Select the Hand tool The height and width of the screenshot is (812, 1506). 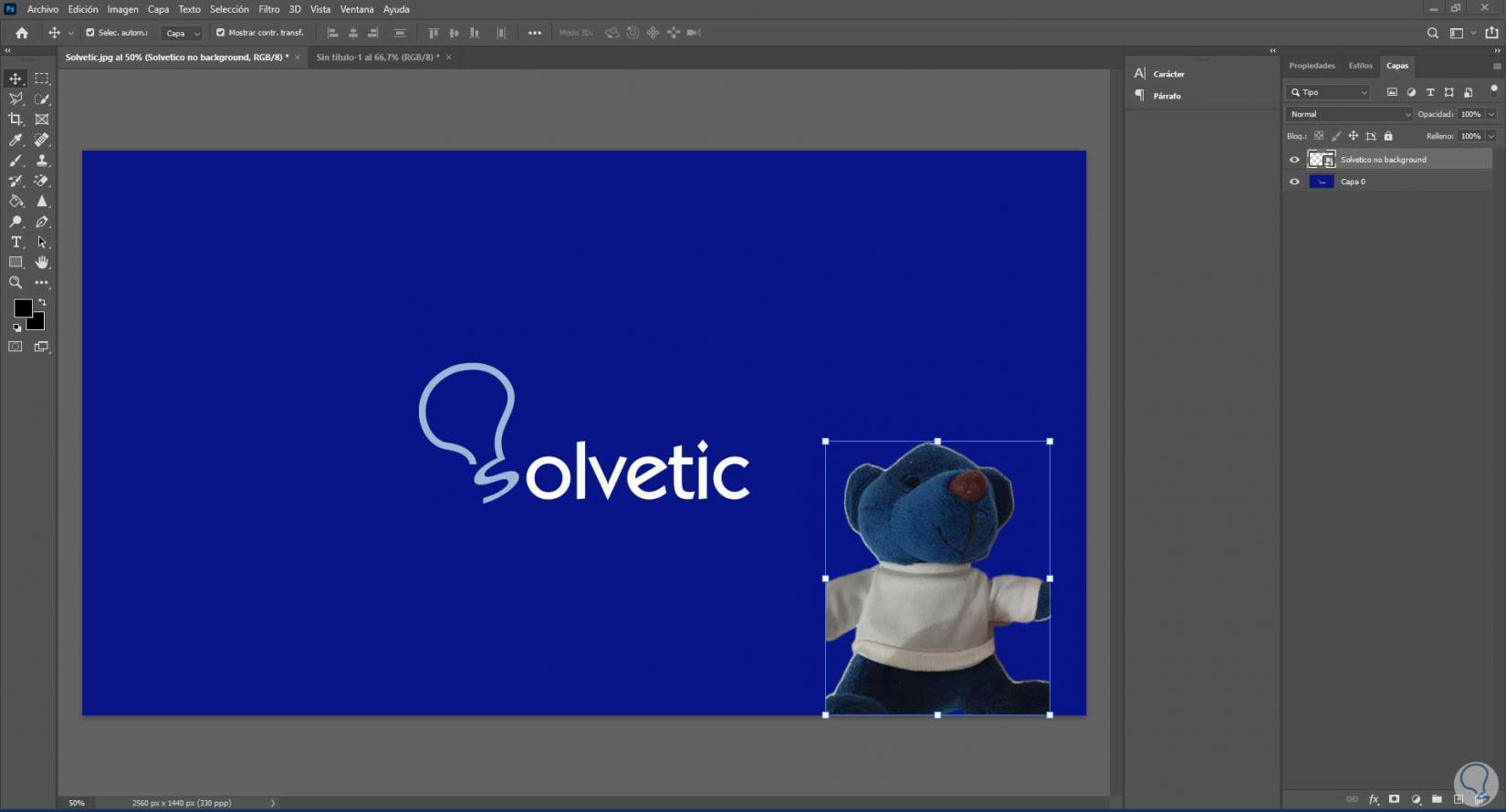click(42, 263)
